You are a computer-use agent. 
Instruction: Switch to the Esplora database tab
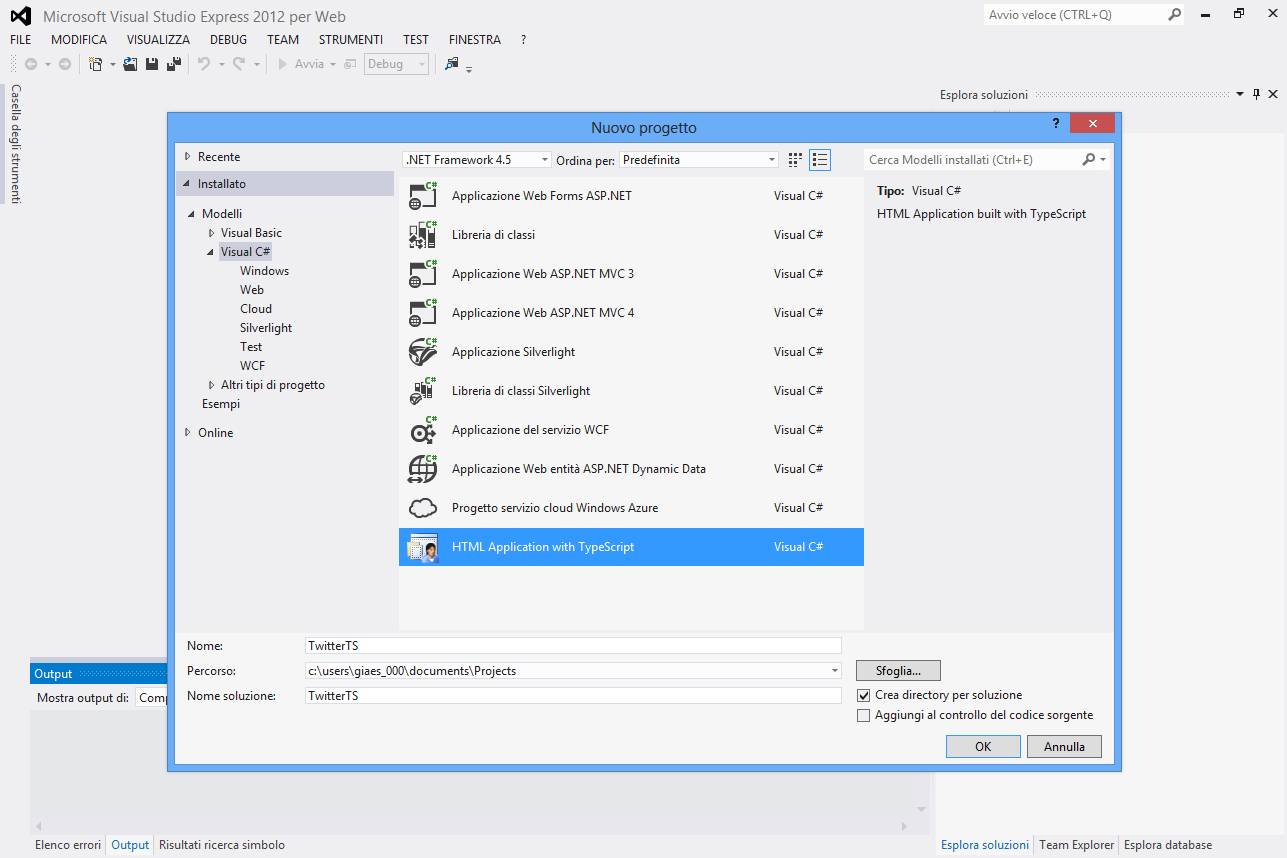[x=1168, y=845]
